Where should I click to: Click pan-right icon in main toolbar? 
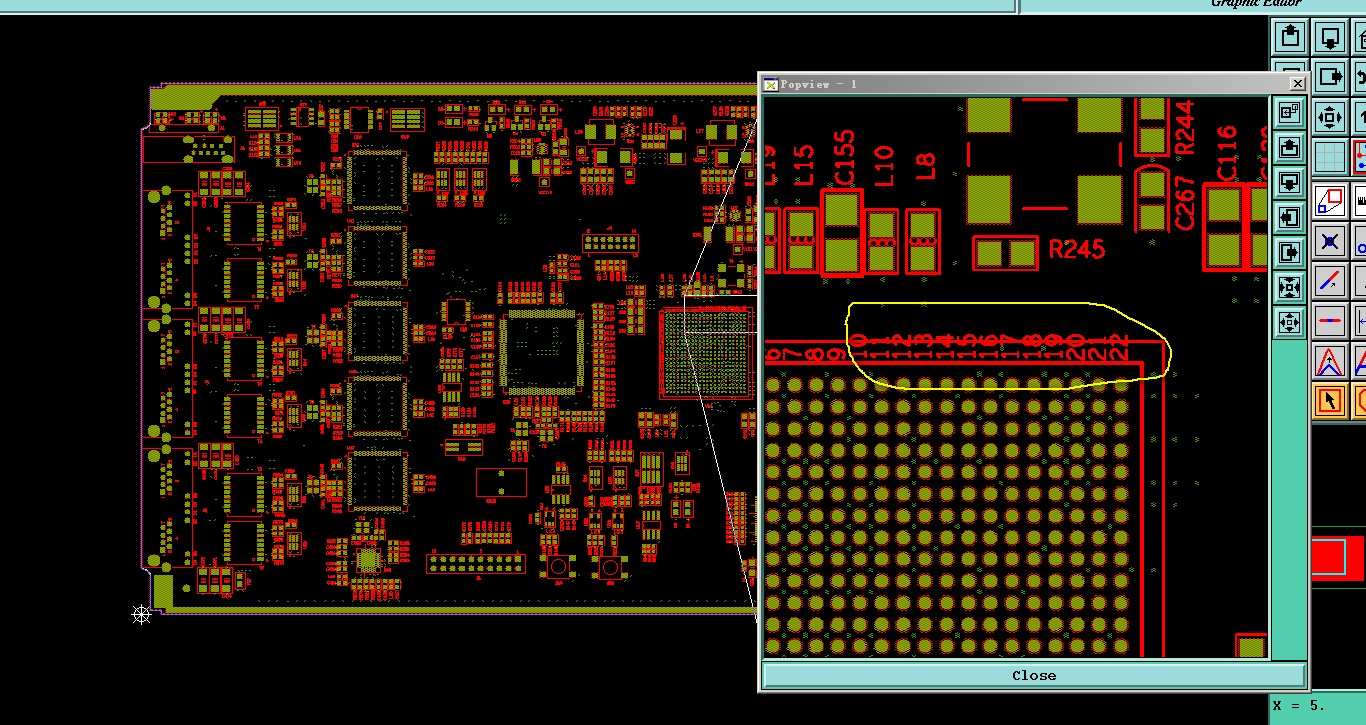[1329, 76]
